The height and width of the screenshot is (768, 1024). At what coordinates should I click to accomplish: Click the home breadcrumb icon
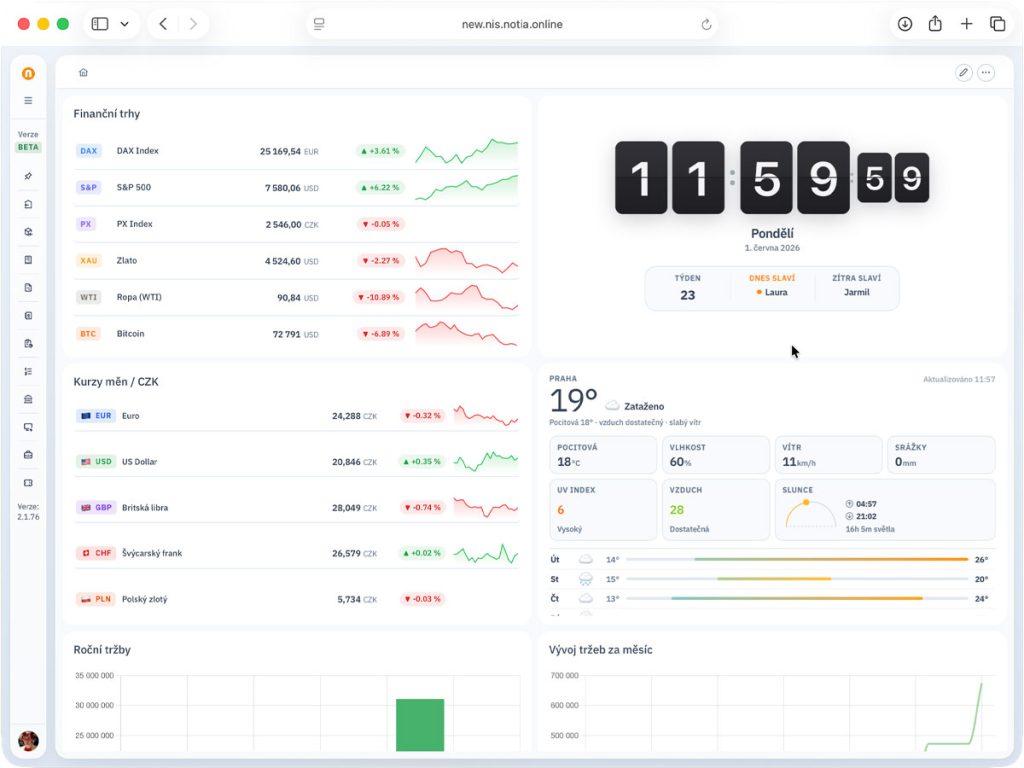click(83, 72)
